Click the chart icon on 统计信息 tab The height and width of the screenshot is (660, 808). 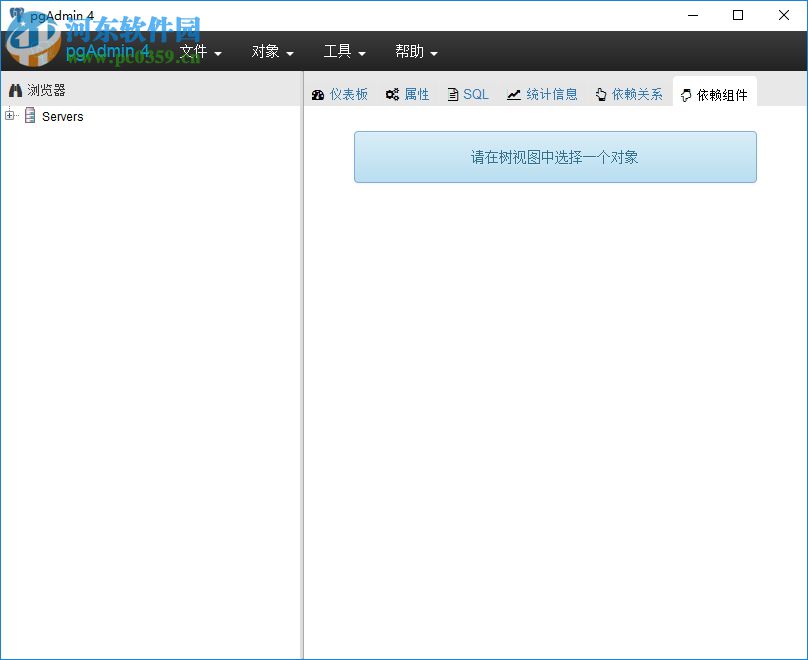[512, 93]
